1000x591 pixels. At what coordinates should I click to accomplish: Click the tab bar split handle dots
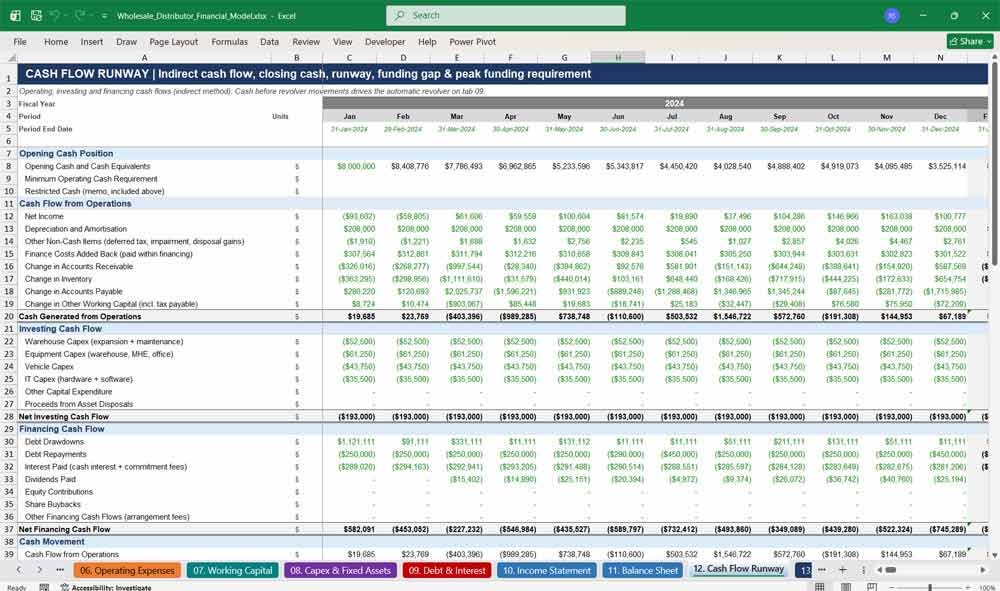pyautogui.click(x=863, y=570)
